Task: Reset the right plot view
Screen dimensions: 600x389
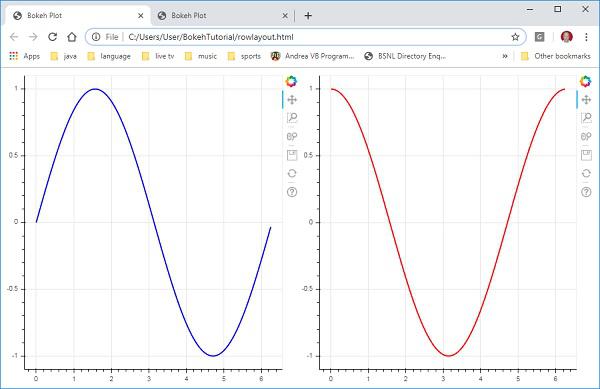Action: pyautogui.click(x=586, y=173)
